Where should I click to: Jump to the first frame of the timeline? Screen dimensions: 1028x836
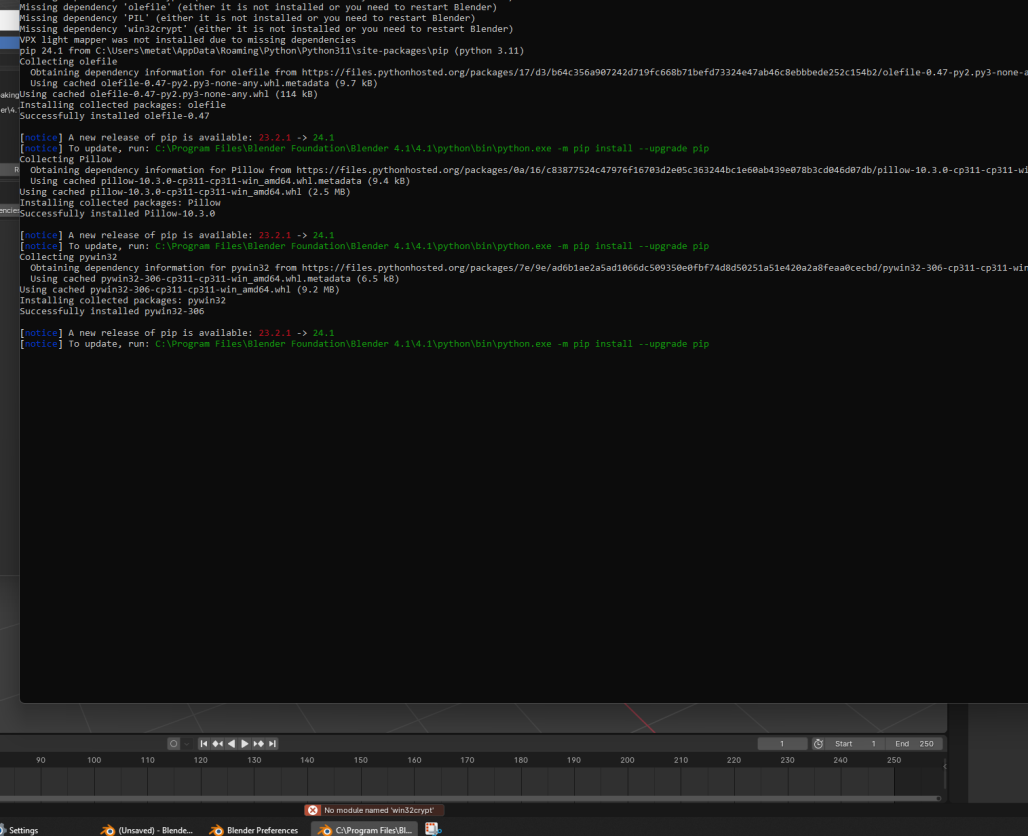tap(204, 743)
